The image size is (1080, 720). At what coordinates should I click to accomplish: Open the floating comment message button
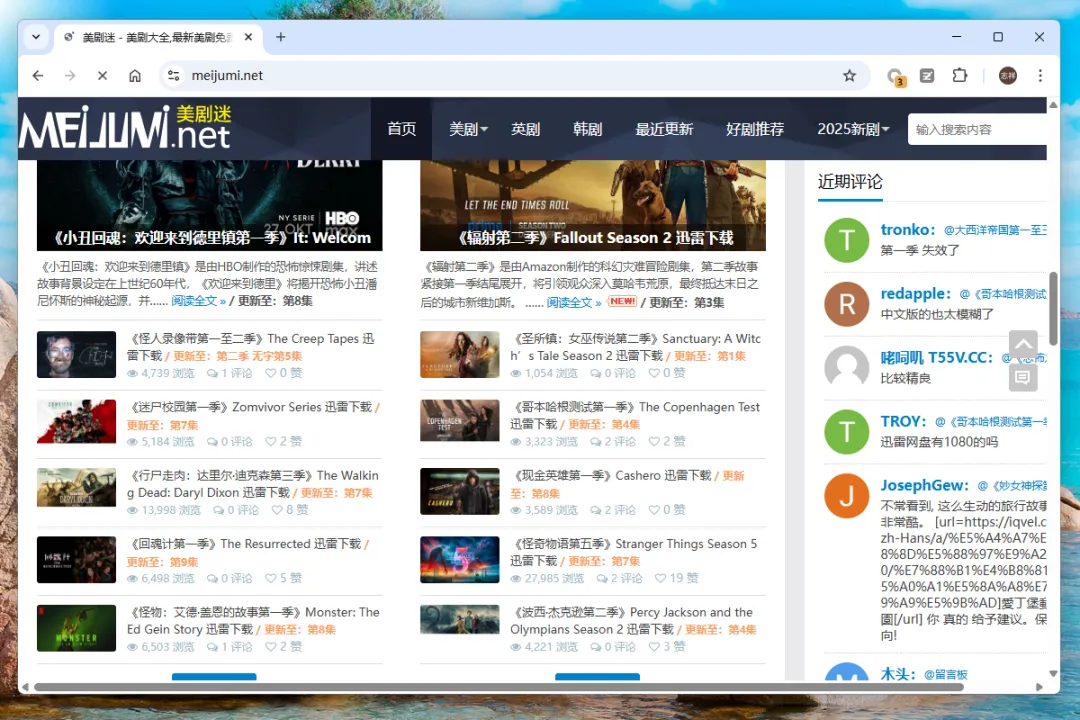coord(1023,377)
